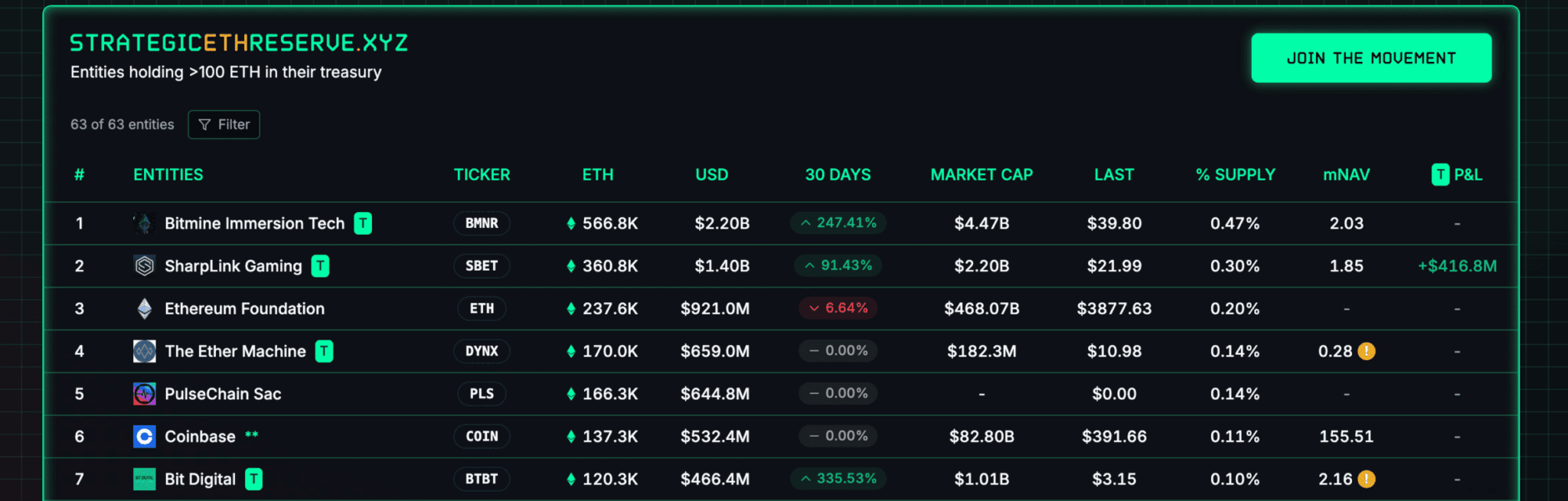Sort by the USD column header
Image resolution: width=1568 pixels, height=501 pixels.
pos(712,175)
